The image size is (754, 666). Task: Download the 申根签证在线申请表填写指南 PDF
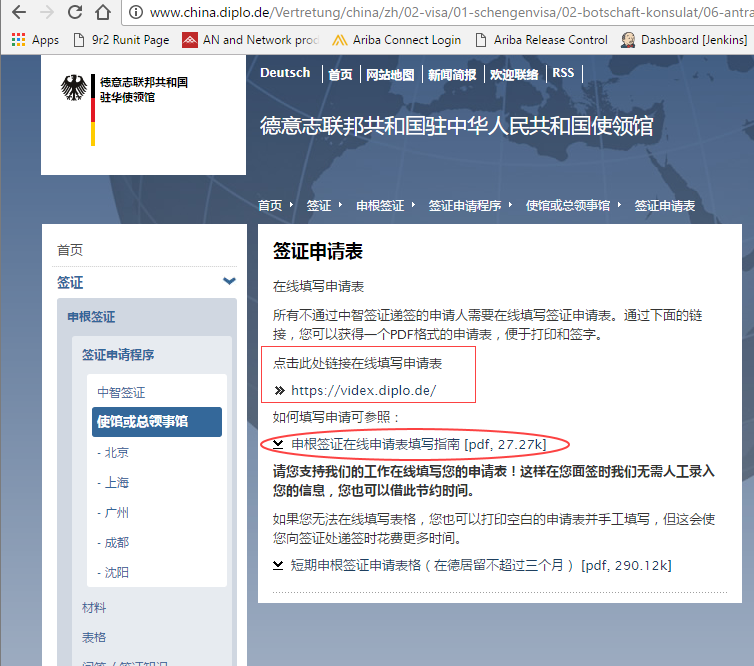coord(418,443)
